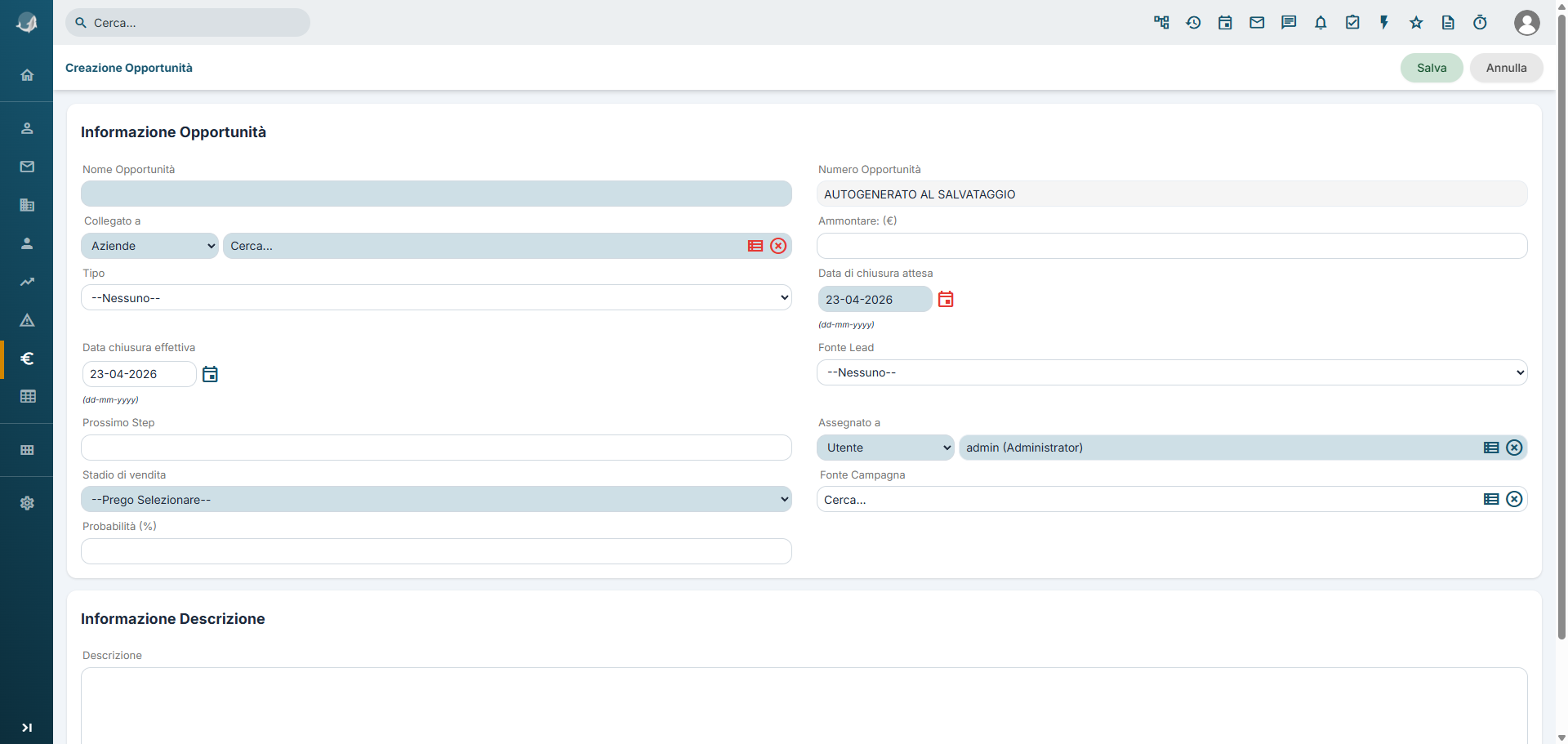The width and height of the screenshot is (1568, 744).
Task: Open the euro opportunities icon in sidebar
Action: tap(27, 359)
